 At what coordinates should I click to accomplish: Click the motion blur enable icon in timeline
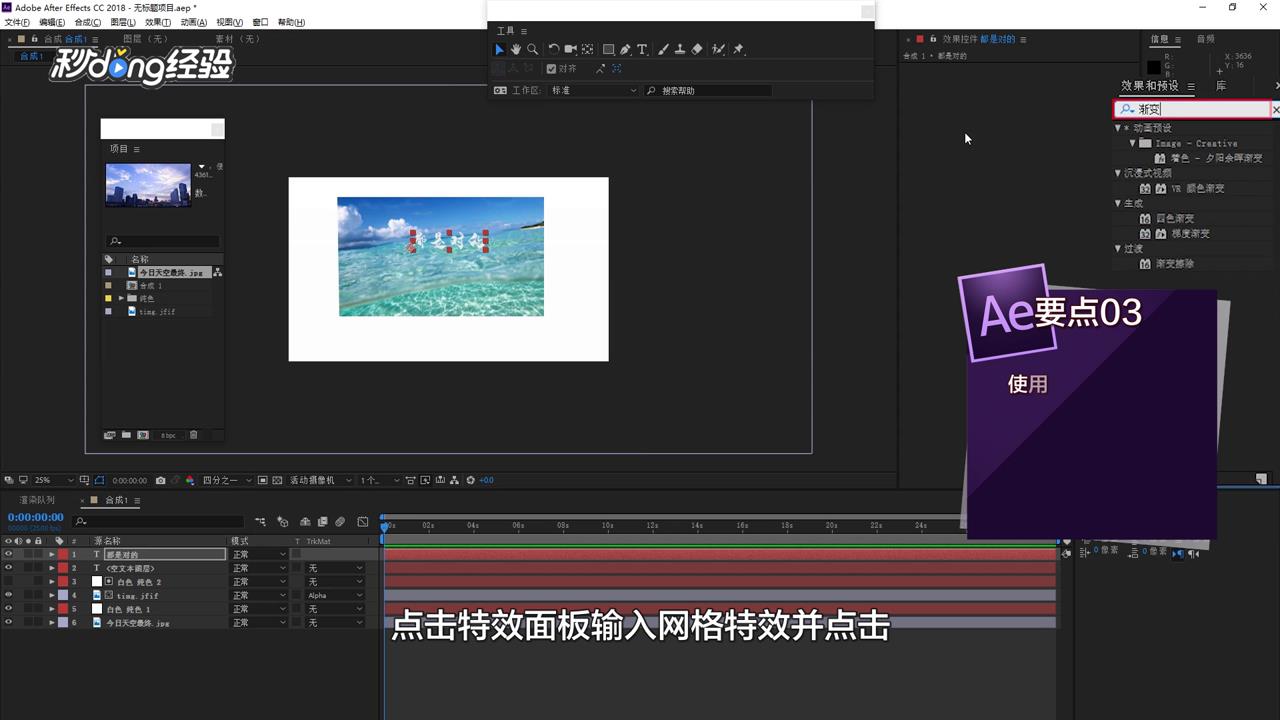tap(340, 521)
